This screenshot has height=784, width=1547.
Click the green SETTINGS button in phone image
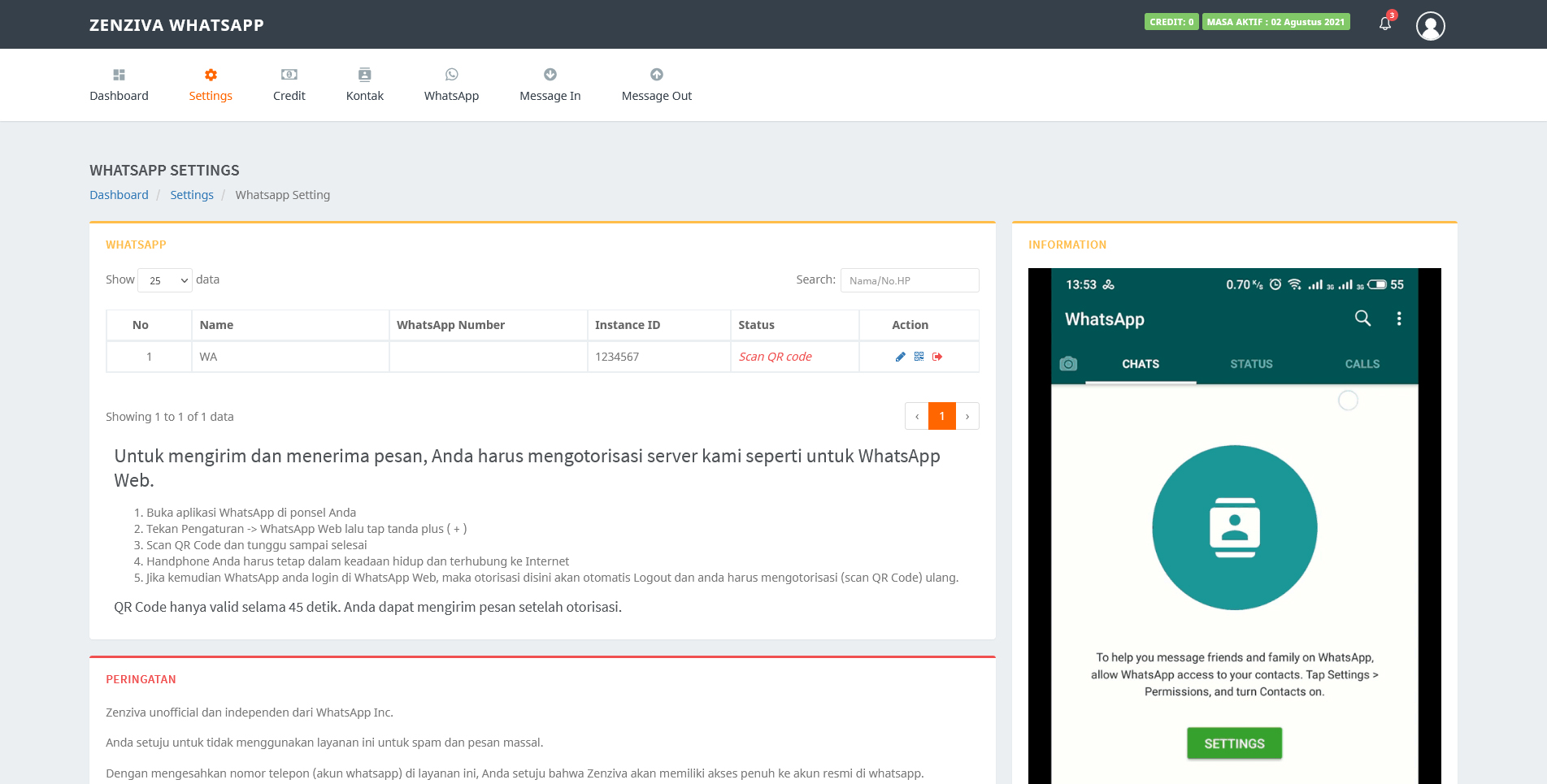[1234, 743]
